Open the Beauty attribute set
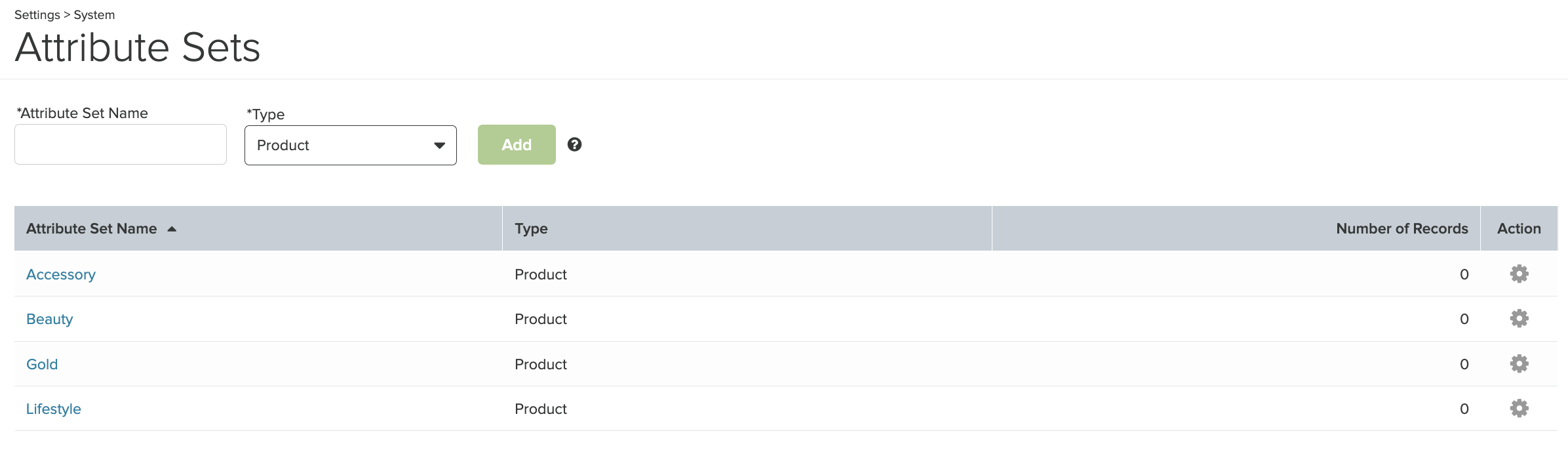 click(x=49, y=319)
